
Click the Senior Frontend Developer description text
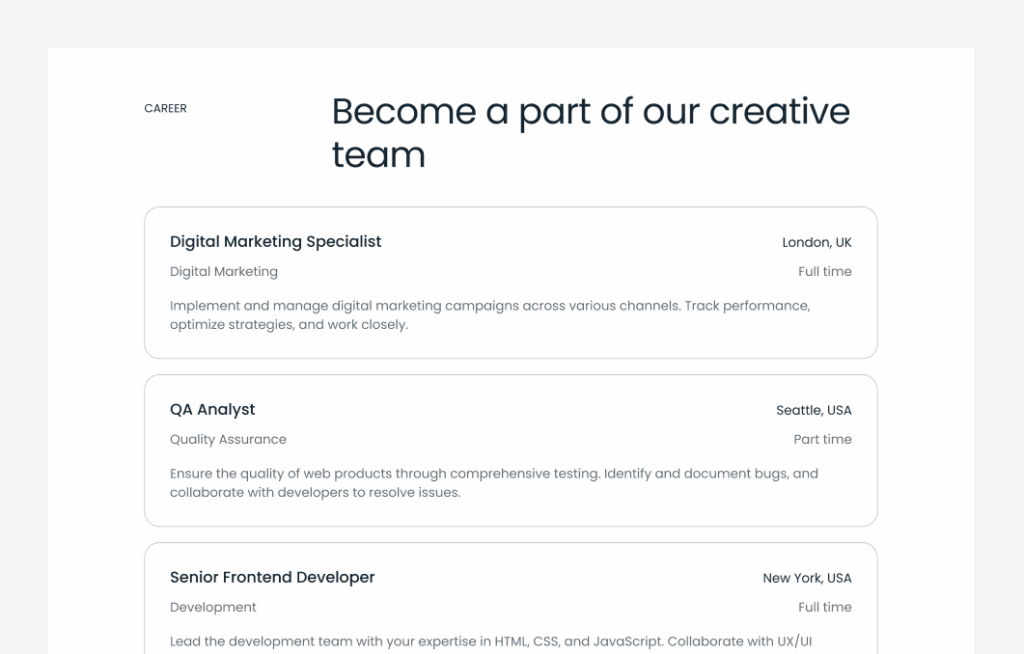point(489,642)
